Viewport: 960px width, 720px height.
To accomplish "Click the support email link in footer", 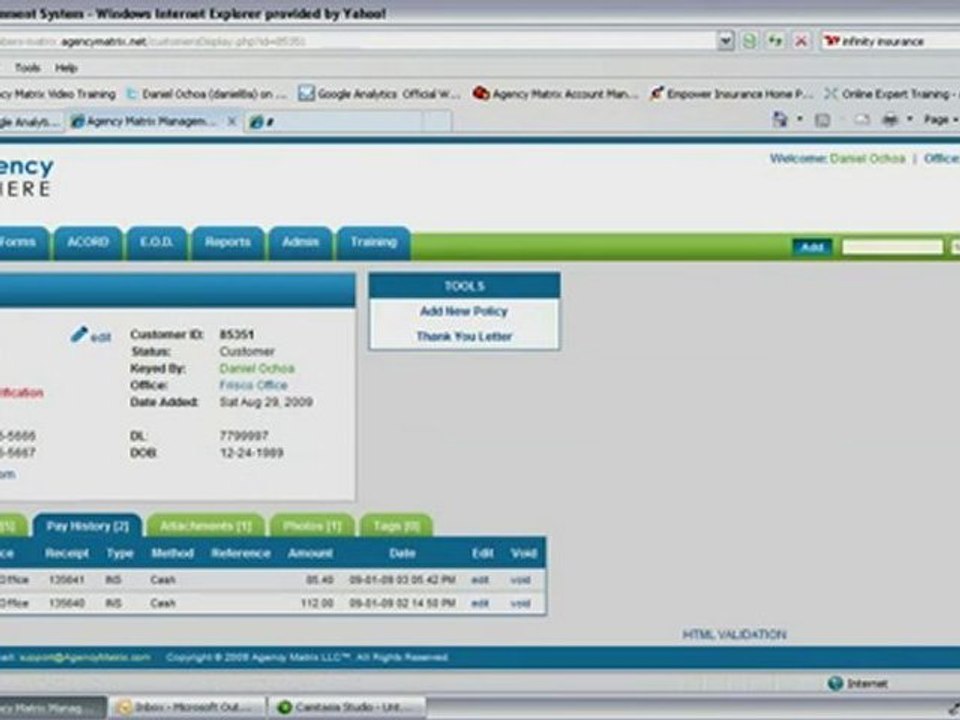I will click(x=84, y=658).
